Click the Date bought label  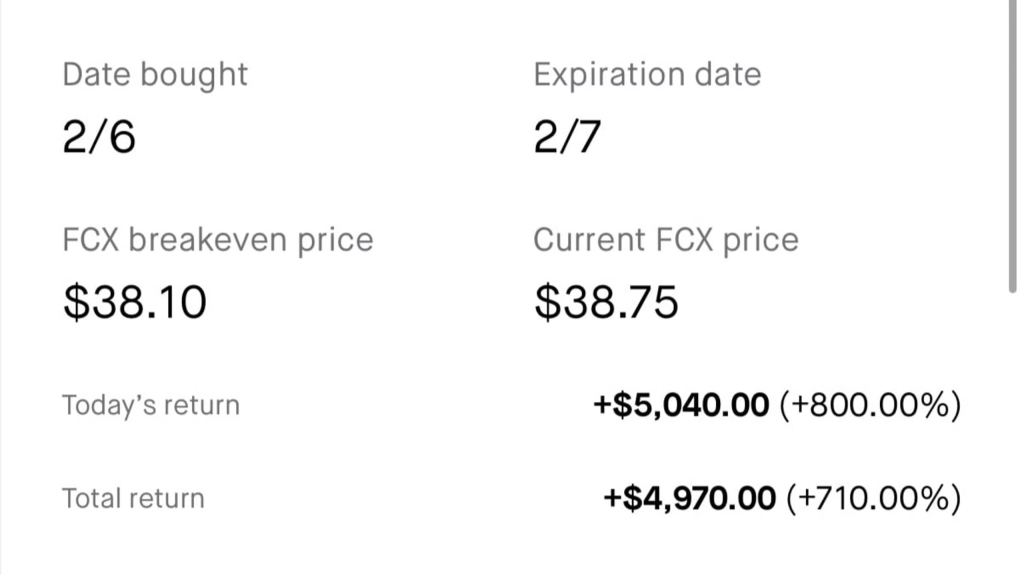pos(155,75)
